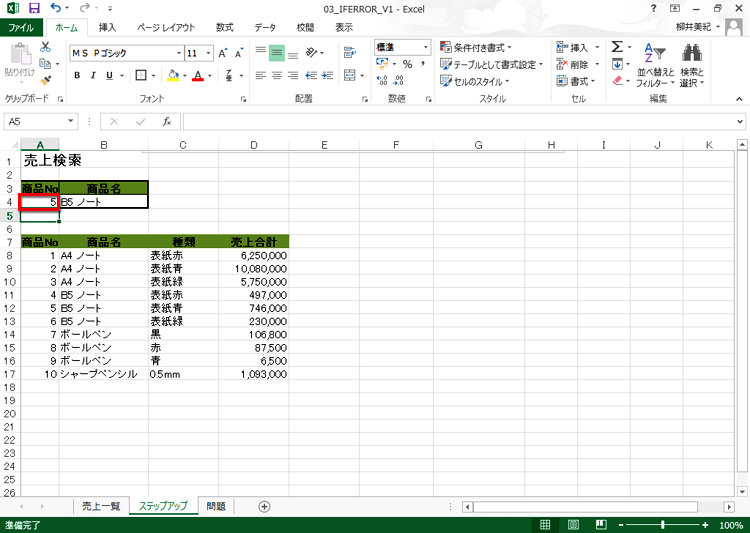
Task: Switch to the 数式 ribbon tab
Action: [x=224, y=27]
